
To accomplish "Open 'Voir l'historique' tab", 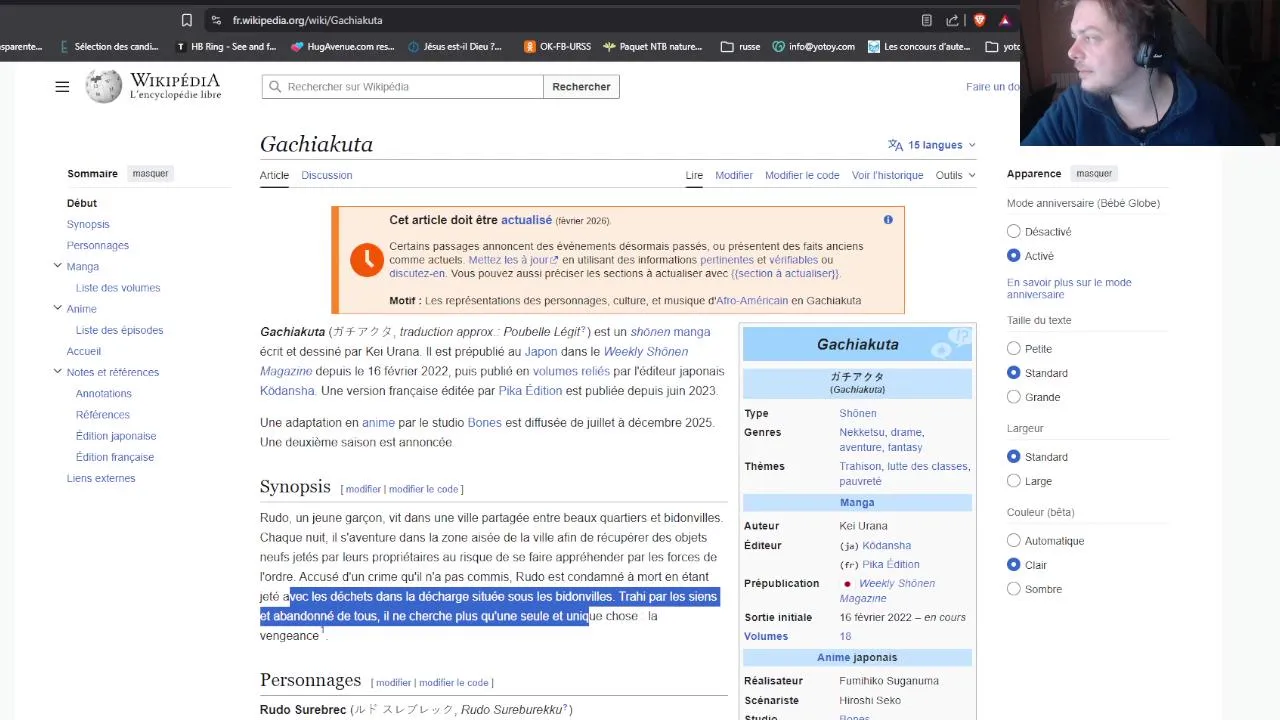I will pos(888,175).
